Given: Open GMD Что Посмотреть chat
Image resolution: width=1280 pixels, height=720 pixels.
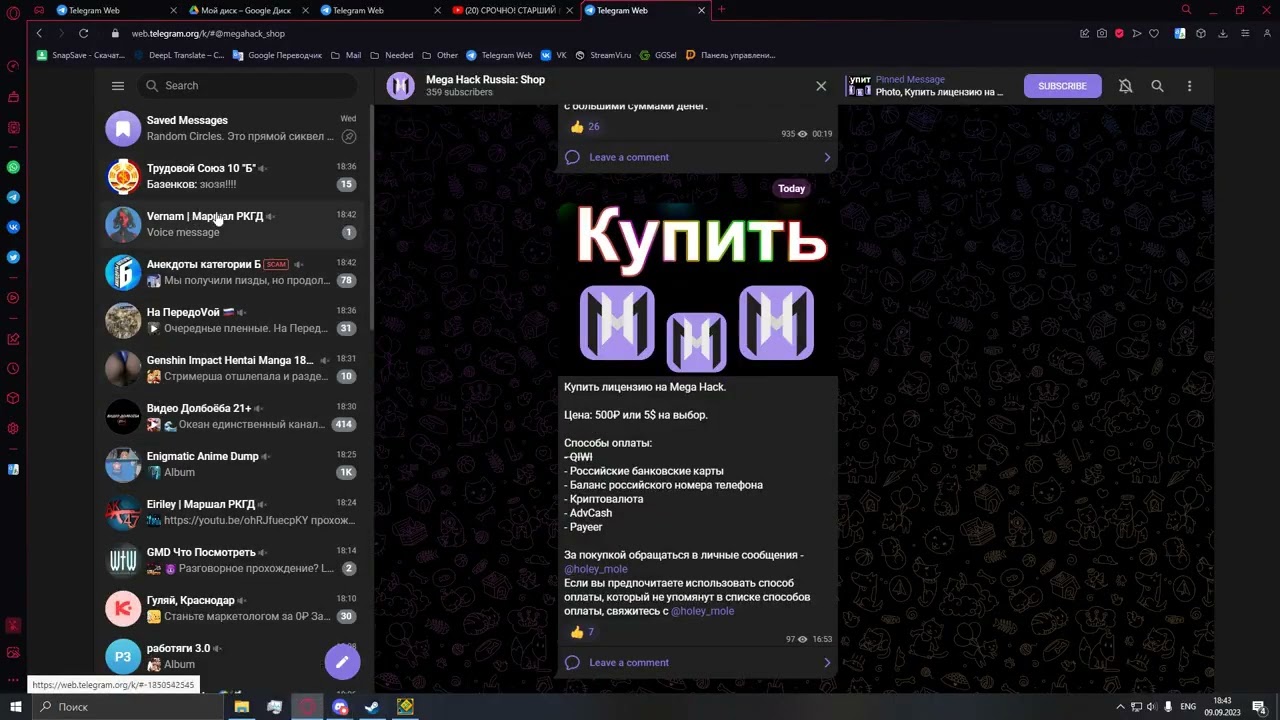Looking at the screenshot, I should 233,560.
